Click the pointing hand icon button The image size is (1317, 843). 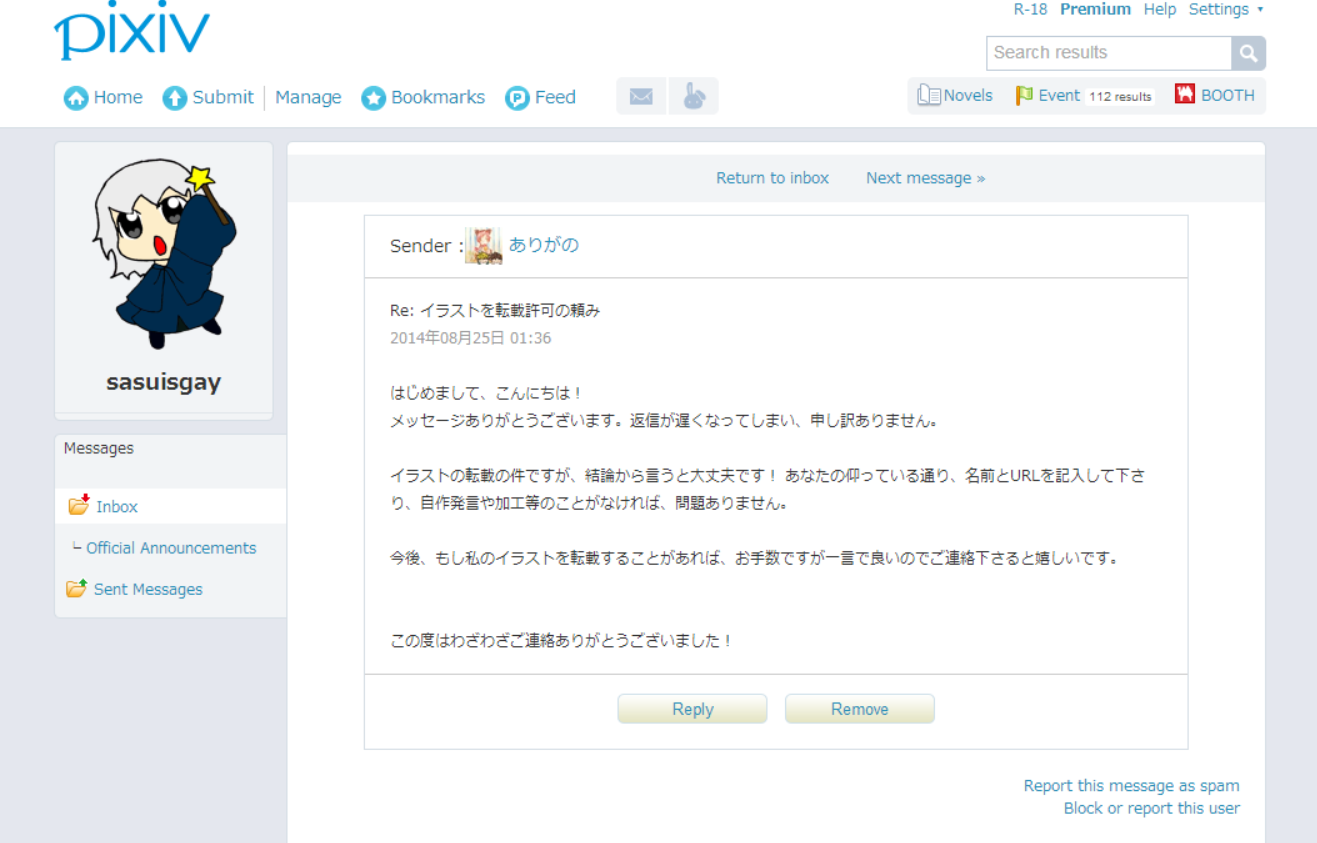pyautogui.click(x=694, y=96)
